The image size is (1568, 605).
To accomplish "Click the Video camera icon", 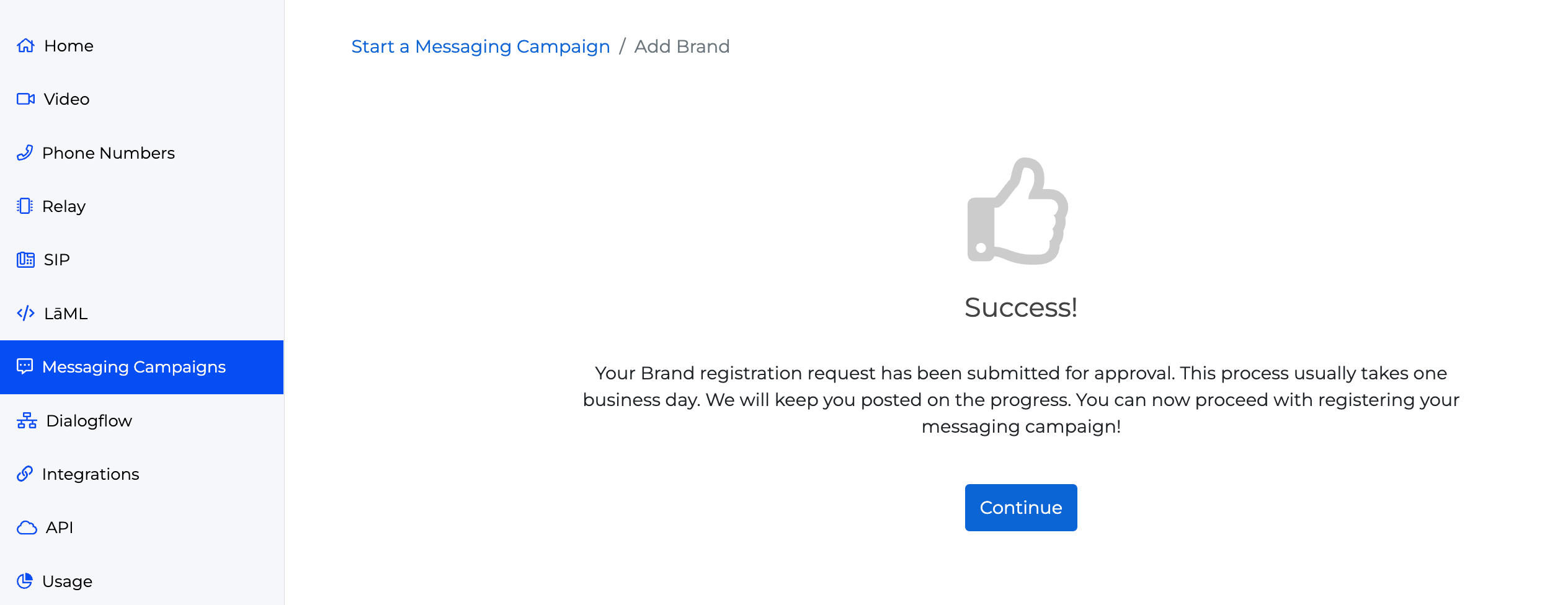I will 25,99.
